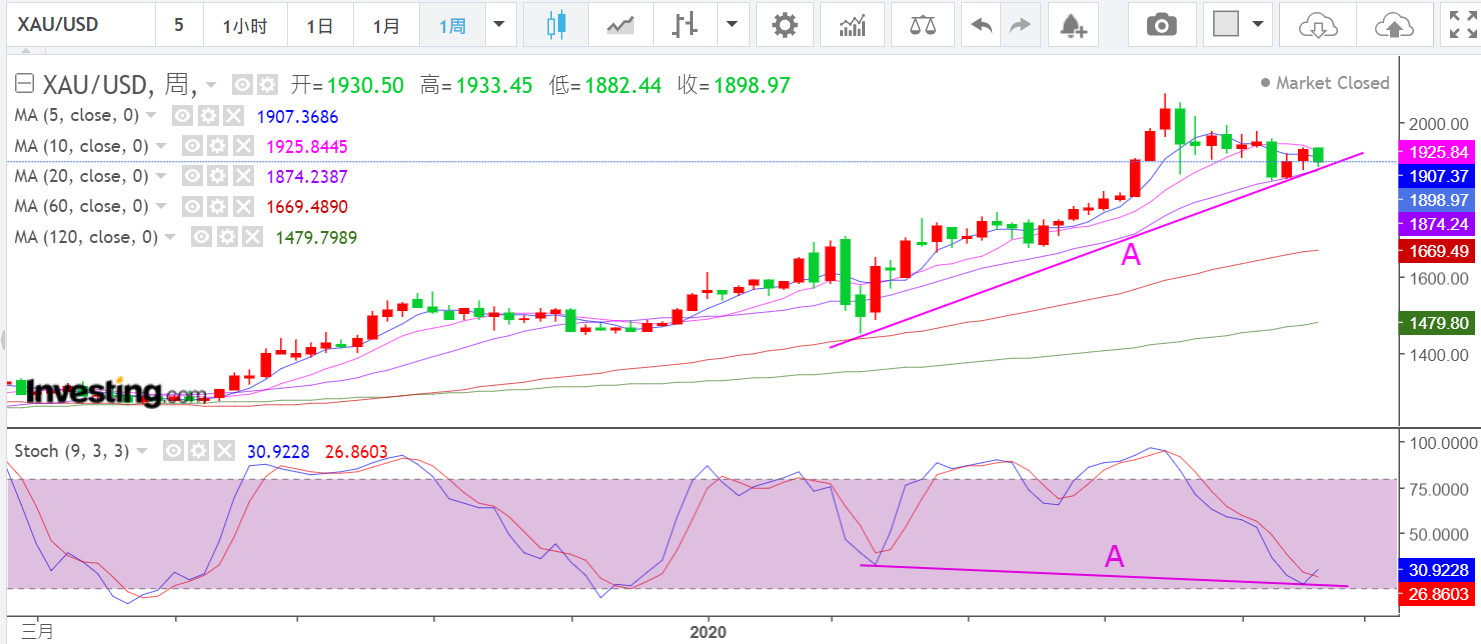Open the timeframe interval dropdown arrow
This screenshot has height=644, width=1481.
click(500, 25)
